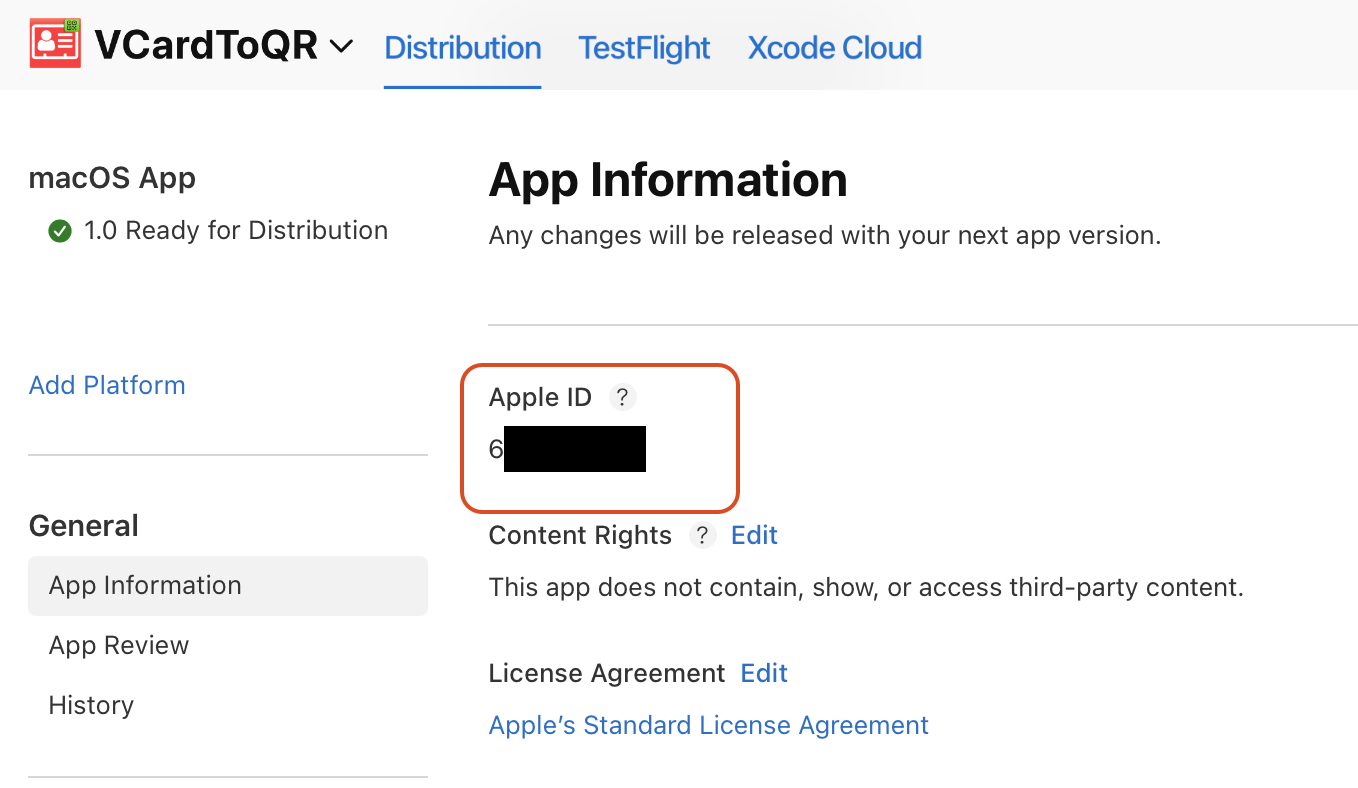The width and height of the screenshot is (1358, 788).
Task: Click the Apple ID label
Action: (x=540, y=397)
